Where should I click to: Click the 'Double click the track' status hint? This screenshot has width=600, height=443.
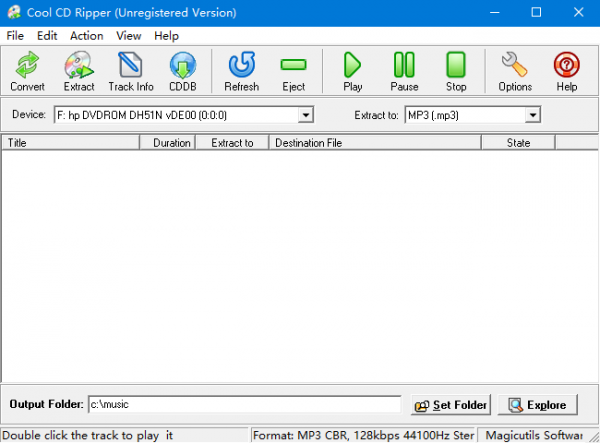87,435
